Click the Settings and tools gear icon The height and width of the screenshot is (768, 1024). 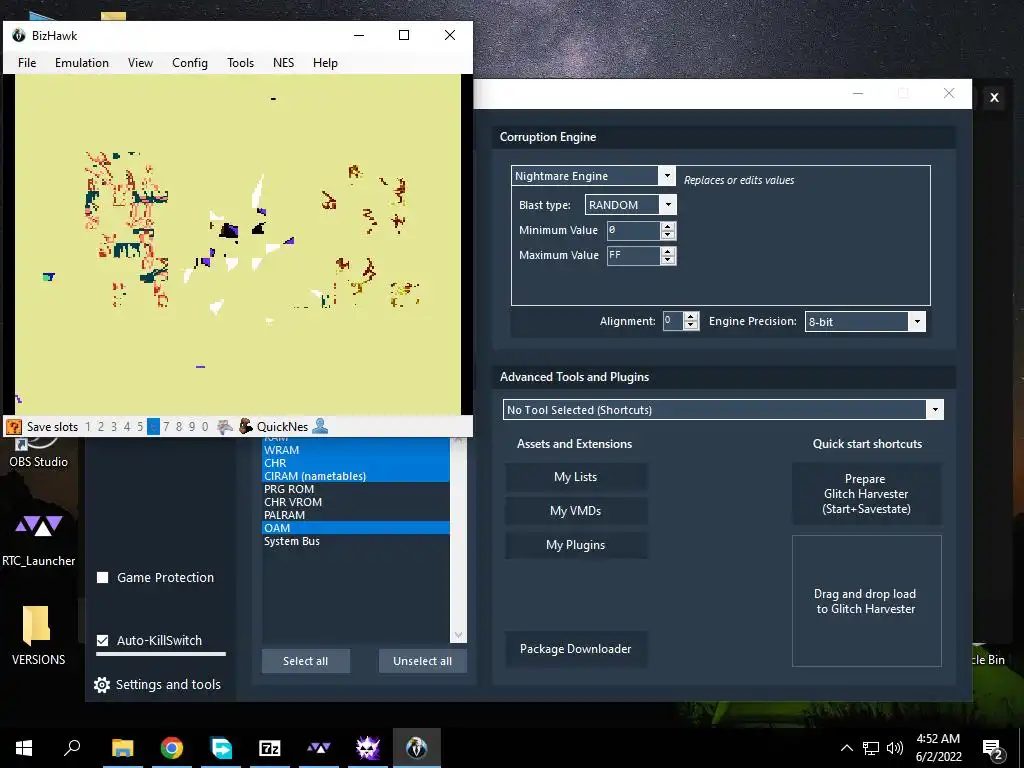102,685
